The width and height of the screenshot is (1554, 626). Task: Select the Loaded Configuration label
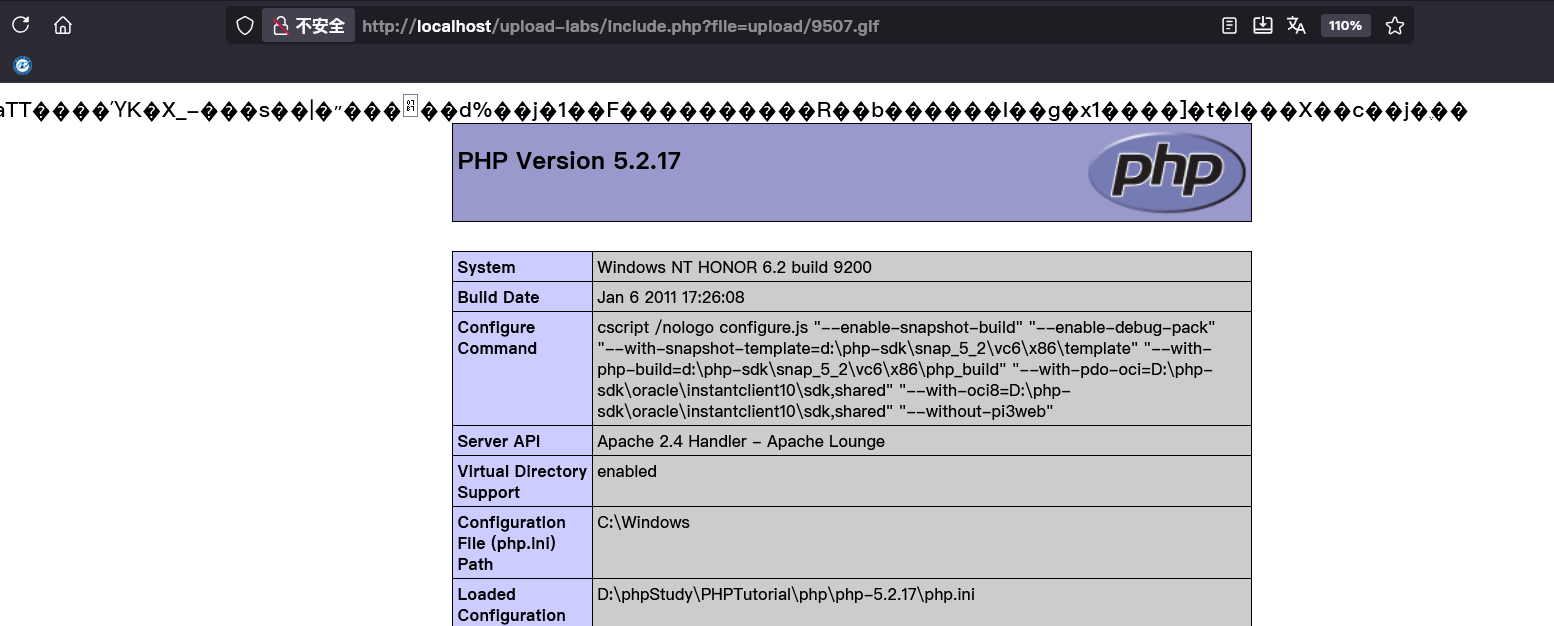(x=512, y=604)
